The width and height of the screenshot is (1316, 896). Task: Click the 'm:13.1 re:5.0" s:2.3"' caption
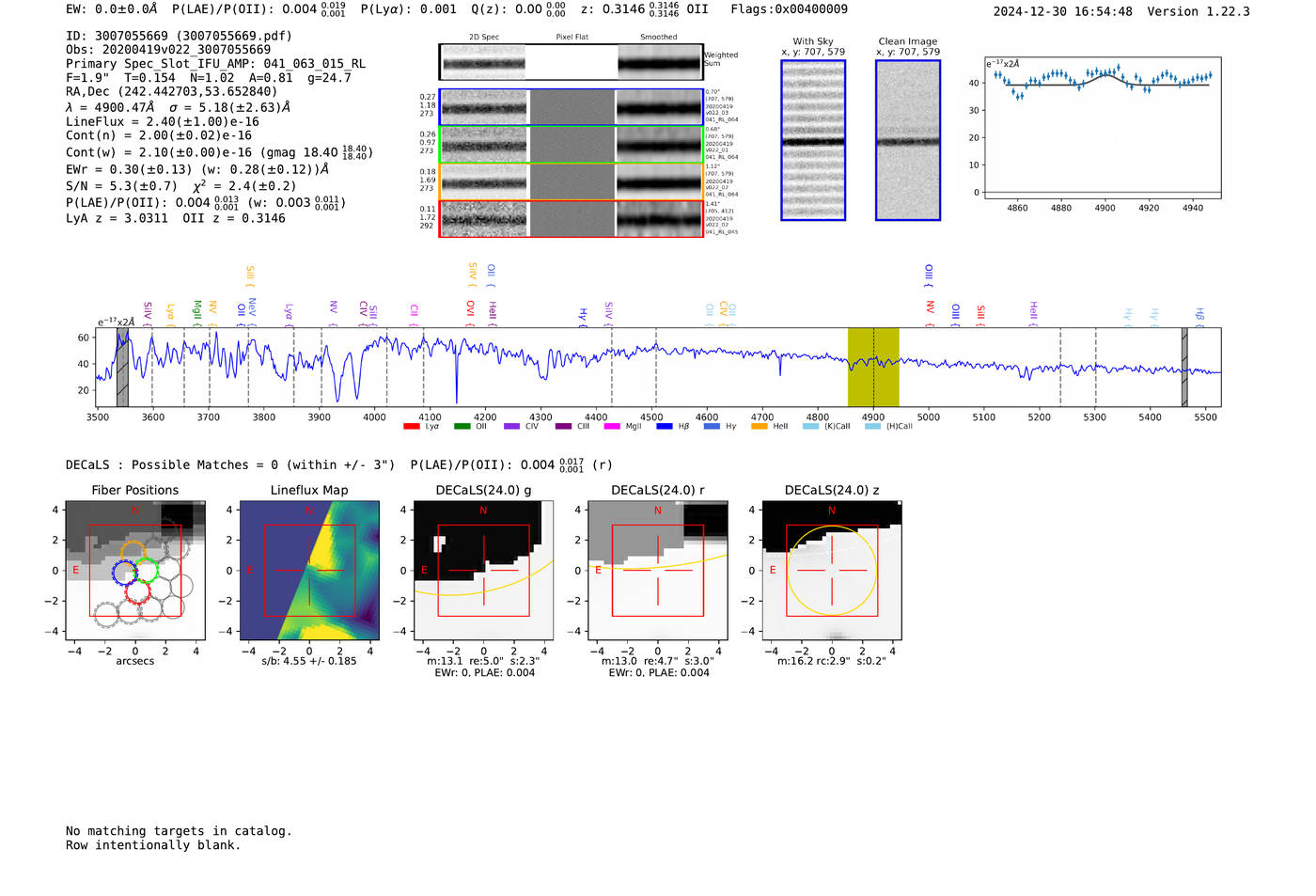pos(483,661)
